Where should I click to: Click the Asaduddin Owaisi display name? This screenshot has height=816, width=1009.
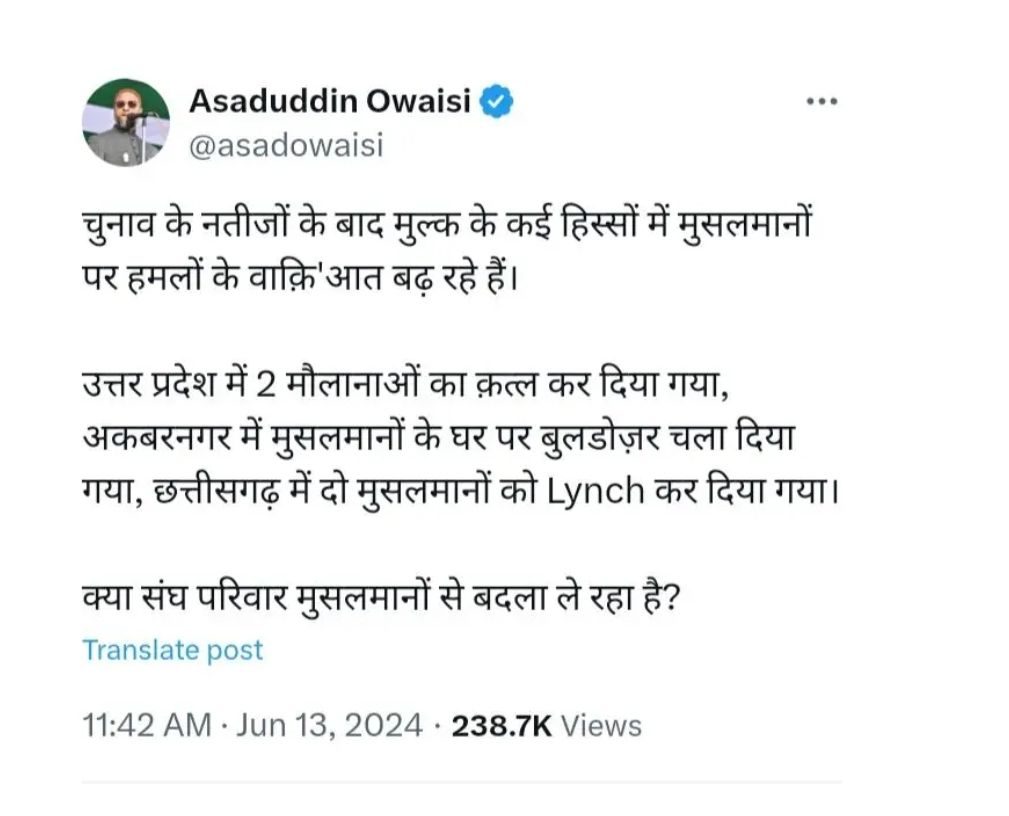click(x=330, y=100)
